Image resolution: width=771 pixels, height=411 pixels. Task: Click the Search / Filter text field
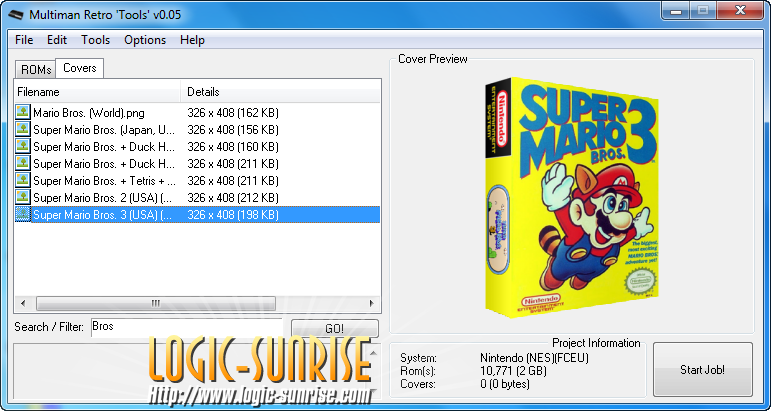[x=187, y=327]
